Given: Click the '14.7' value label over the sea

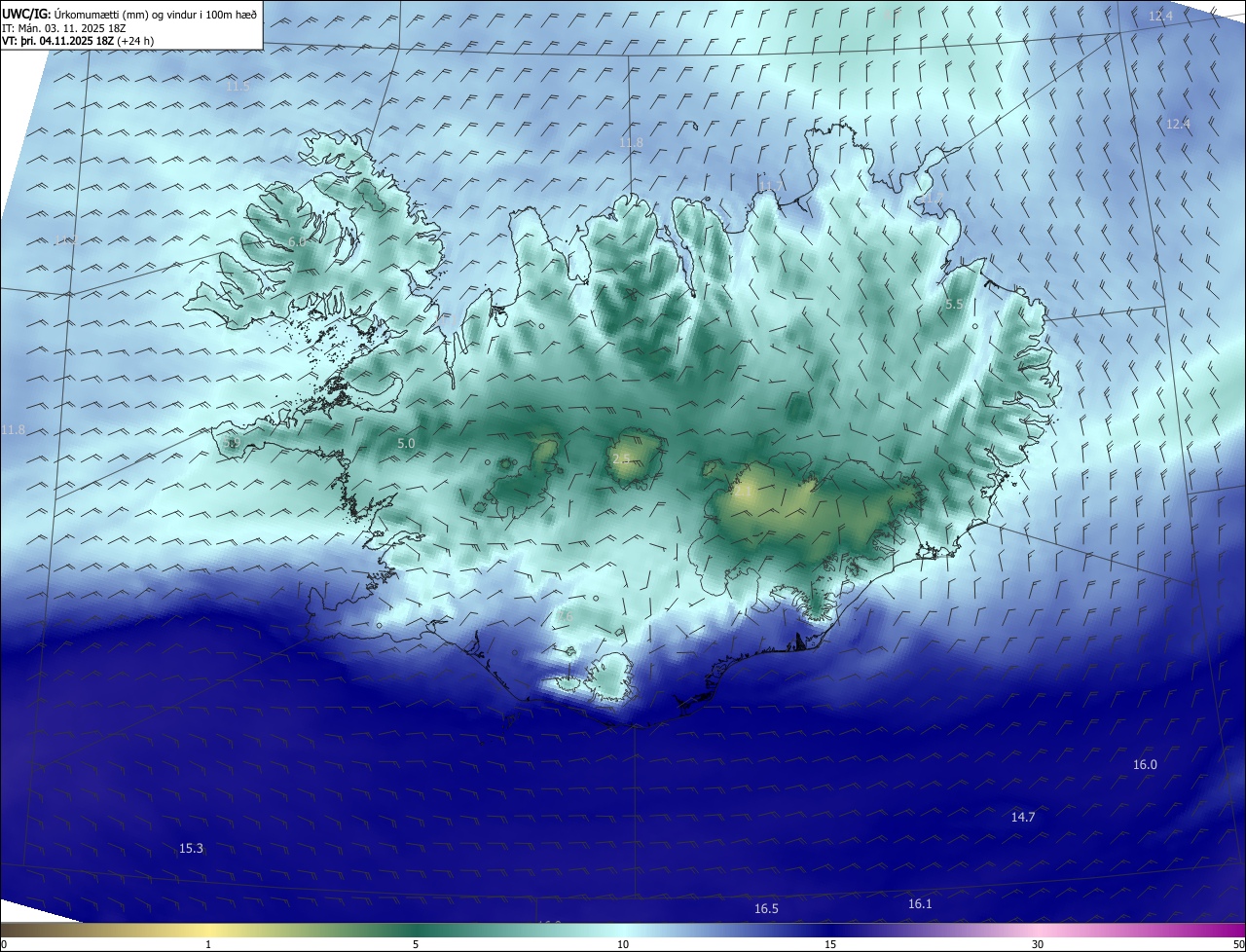Looking at the screenshot, I should pos(1023,818).
